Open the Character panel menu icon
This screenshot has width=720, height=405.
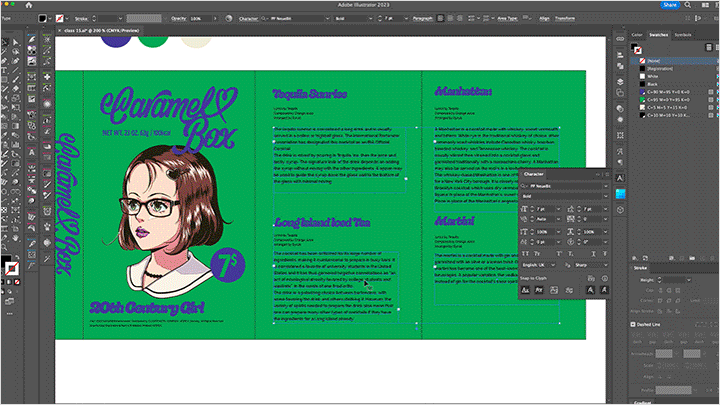coord(607,174)
